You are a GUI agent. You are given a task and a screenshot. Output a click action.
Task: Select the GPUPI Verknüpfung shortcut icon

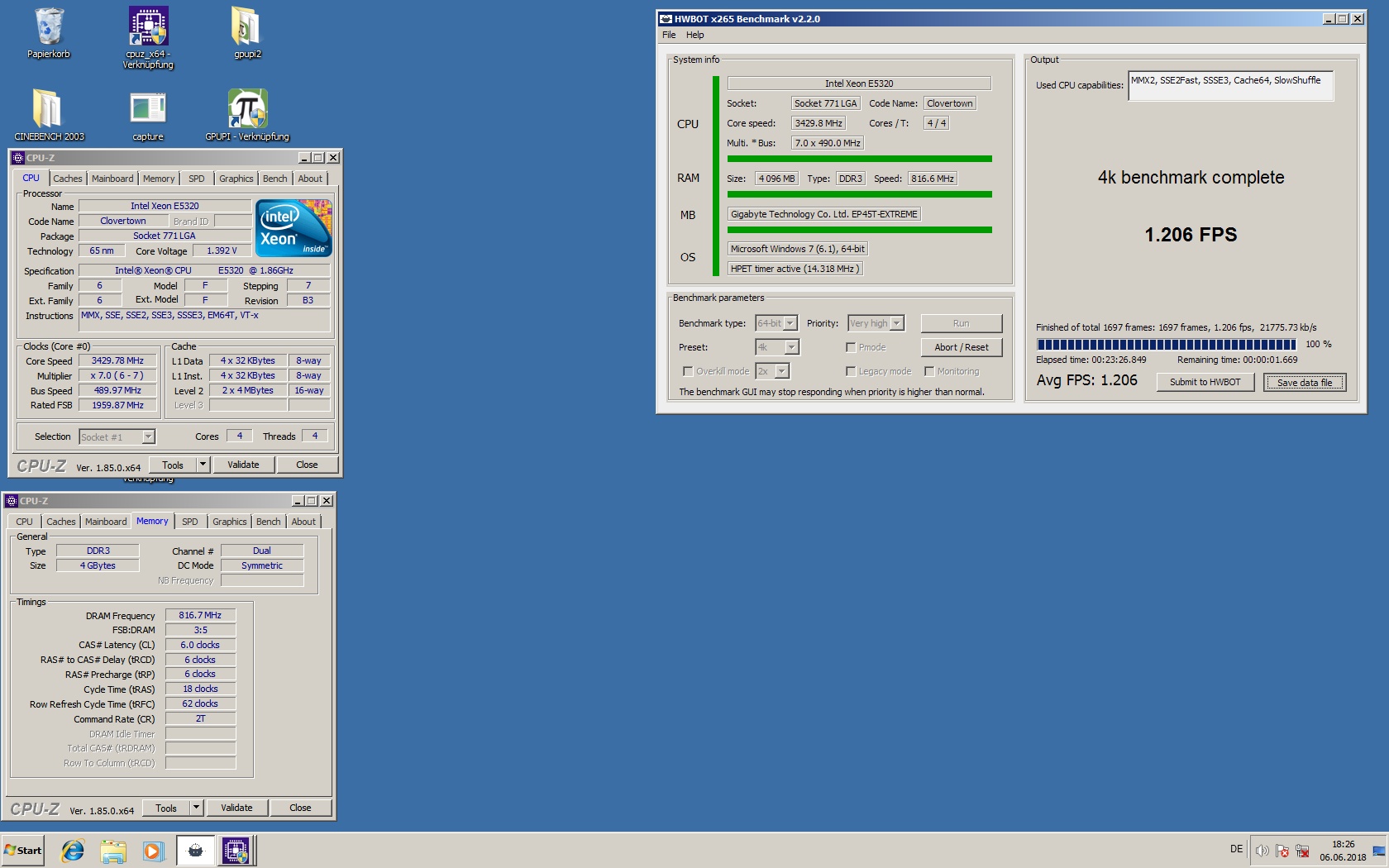click(247, 115)
